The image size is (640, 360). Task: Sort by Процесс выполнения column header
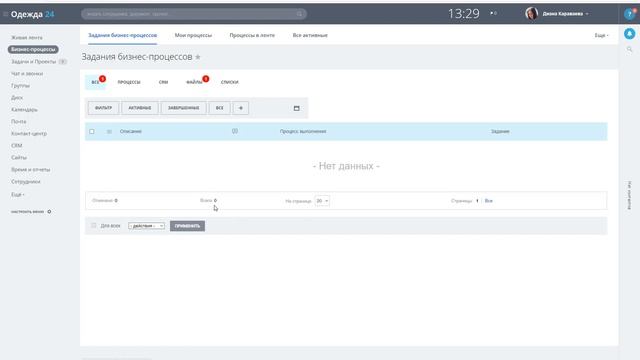pos(303,131)
